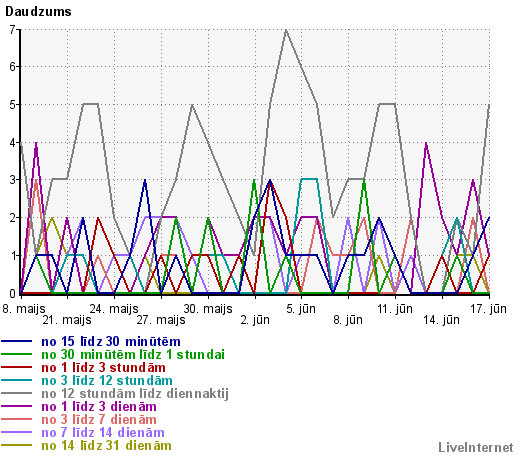Click the y-axis value 0

[13, 294]
